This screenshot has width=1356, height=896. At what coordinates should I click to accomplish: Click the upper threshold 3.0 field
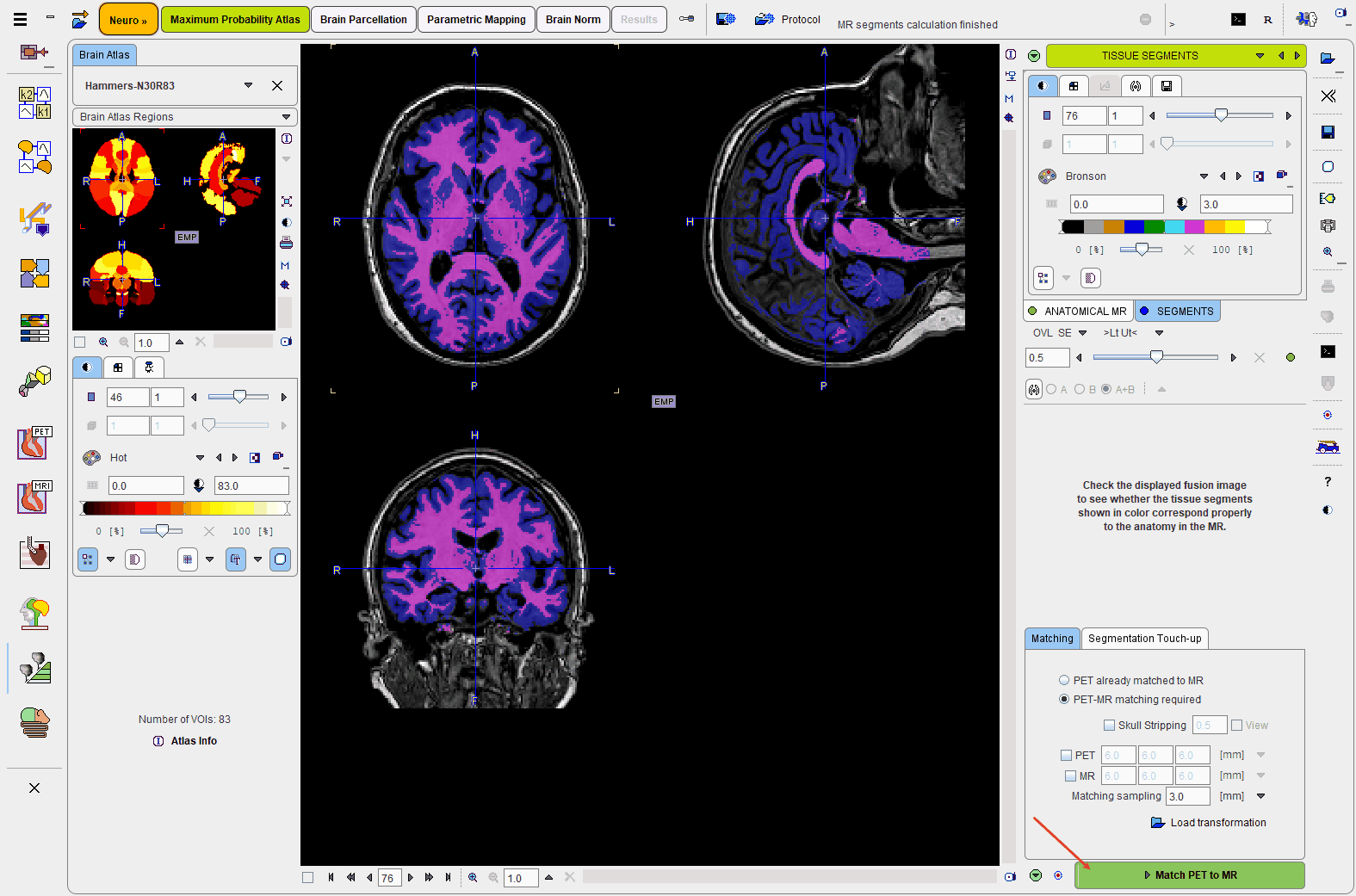(x=1246, y=204)
